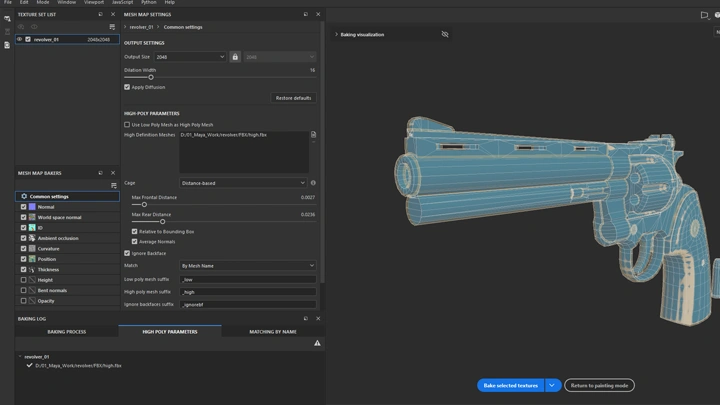Enable the Opacity baker checkbox
720x405 pixels.
point(23,301)
